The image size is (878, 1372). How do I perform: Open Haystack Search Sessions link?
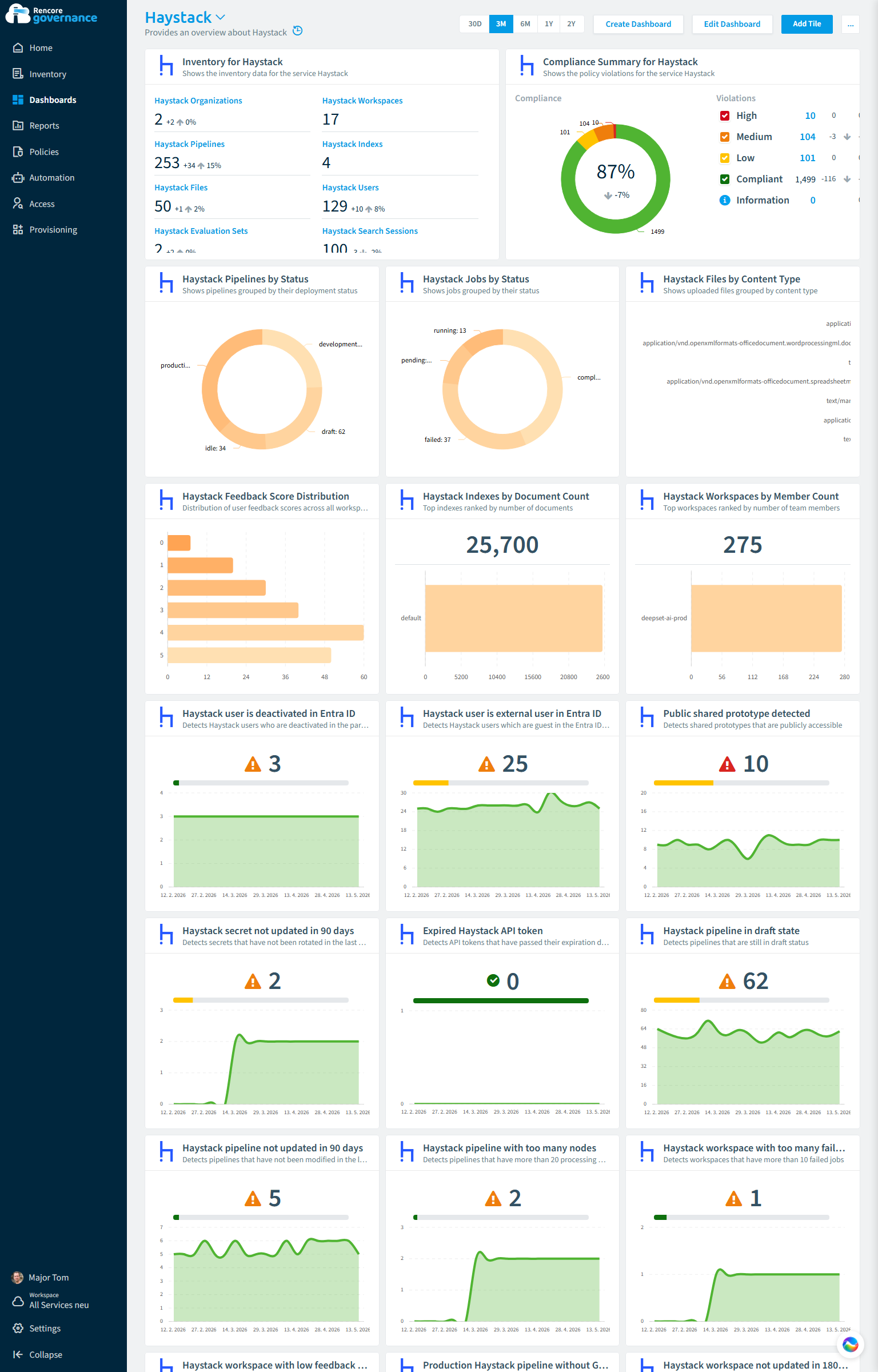(x=370, y=231)
